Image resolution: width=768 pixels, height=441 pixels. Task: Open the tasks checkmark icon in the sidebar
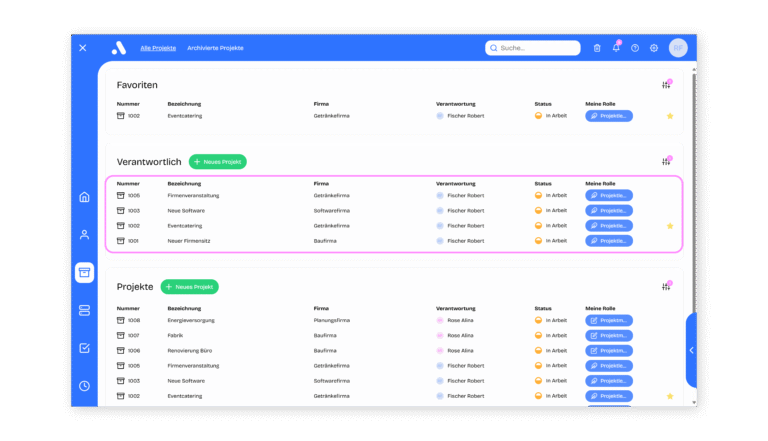[84, 348]
